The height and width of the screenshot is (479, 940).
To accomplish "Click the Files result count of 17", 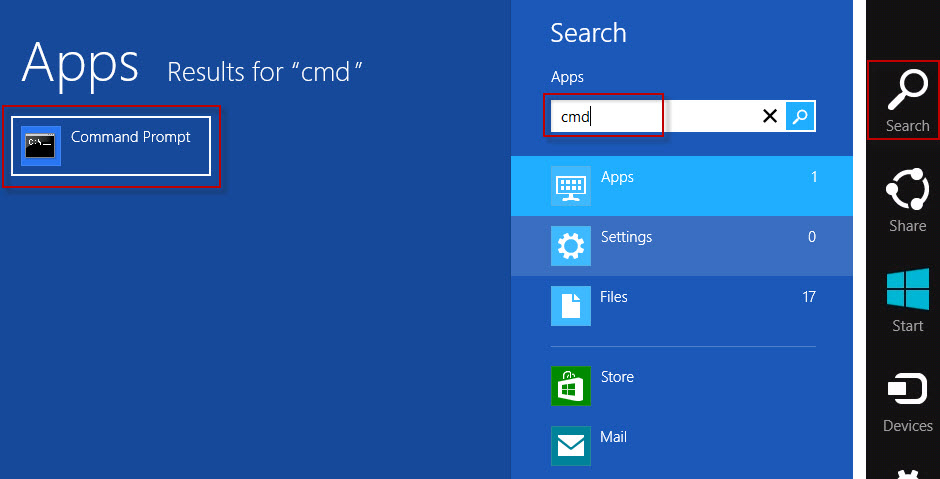I will [807, 297].
